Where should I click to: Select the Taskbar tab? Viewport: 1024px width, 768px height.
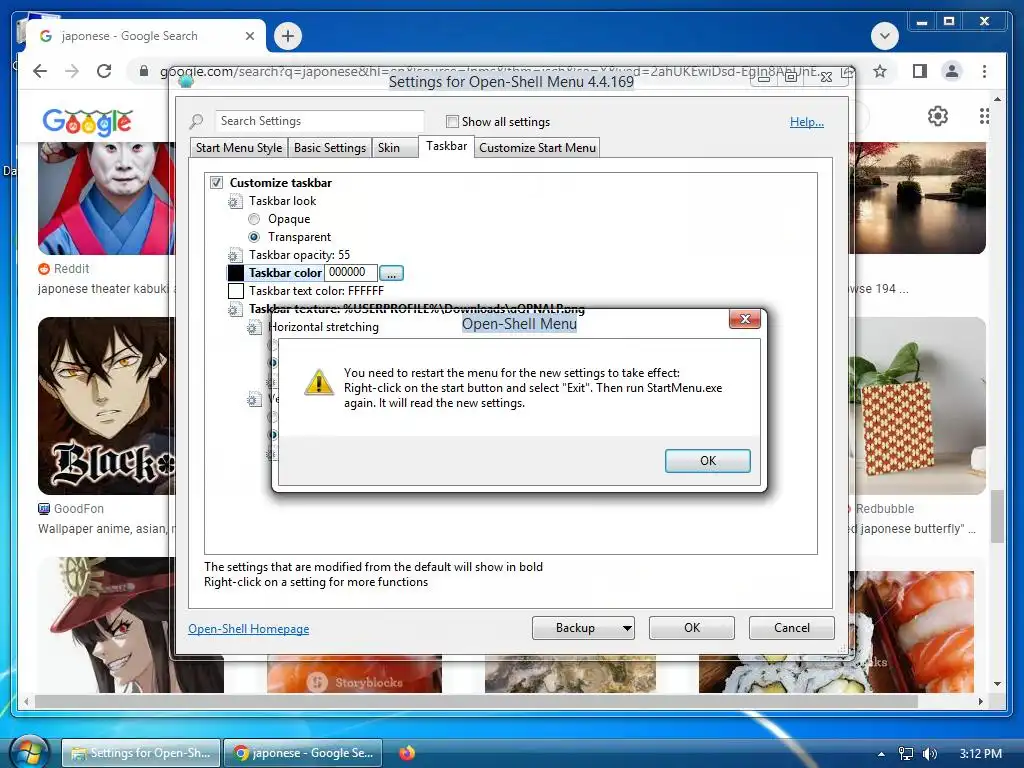coord(447,146)
